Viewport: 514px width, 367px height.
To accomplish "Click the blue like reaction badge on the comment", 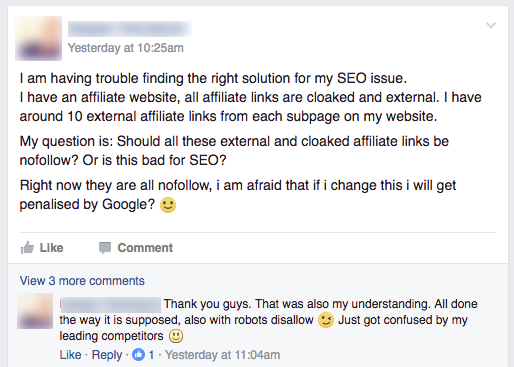I will (138, 355).
